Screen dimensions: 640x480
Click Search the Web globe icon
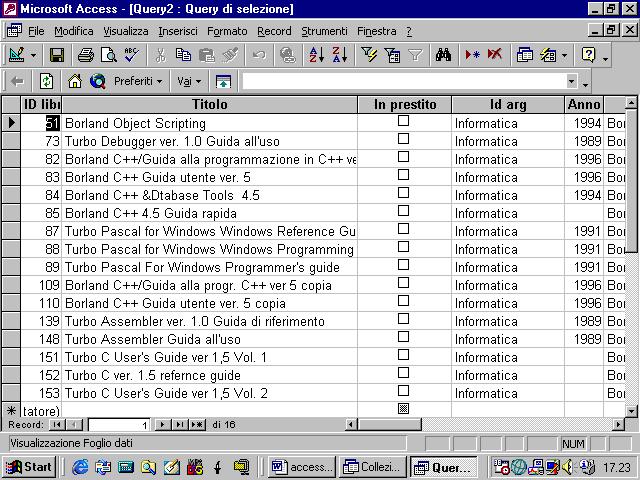[98, 81]
